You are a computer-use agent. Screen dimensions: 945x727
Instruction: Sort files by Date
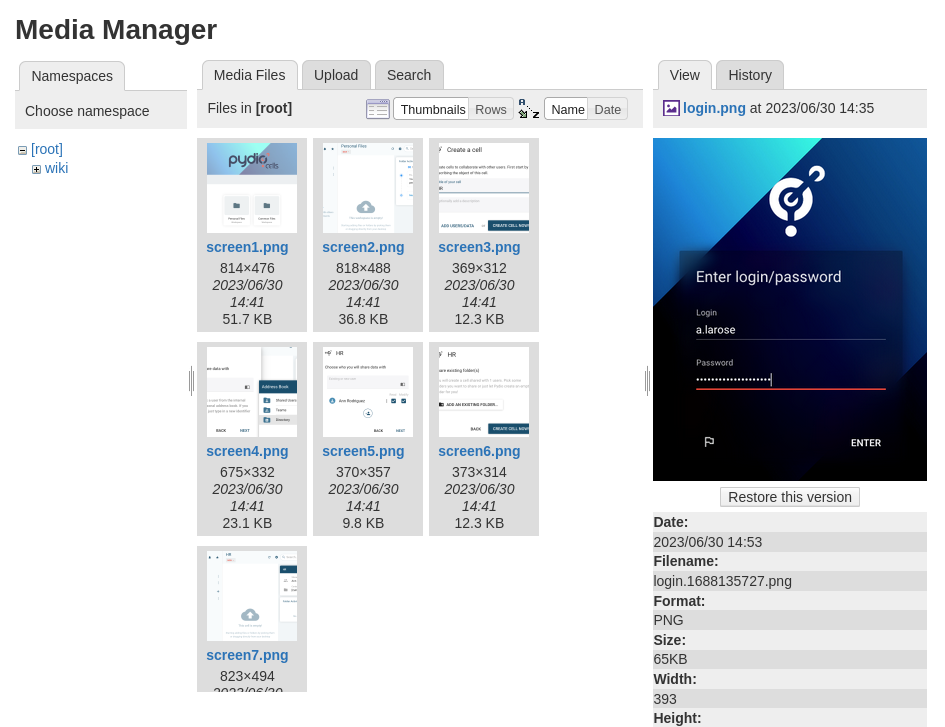click(x=607, y=109)
